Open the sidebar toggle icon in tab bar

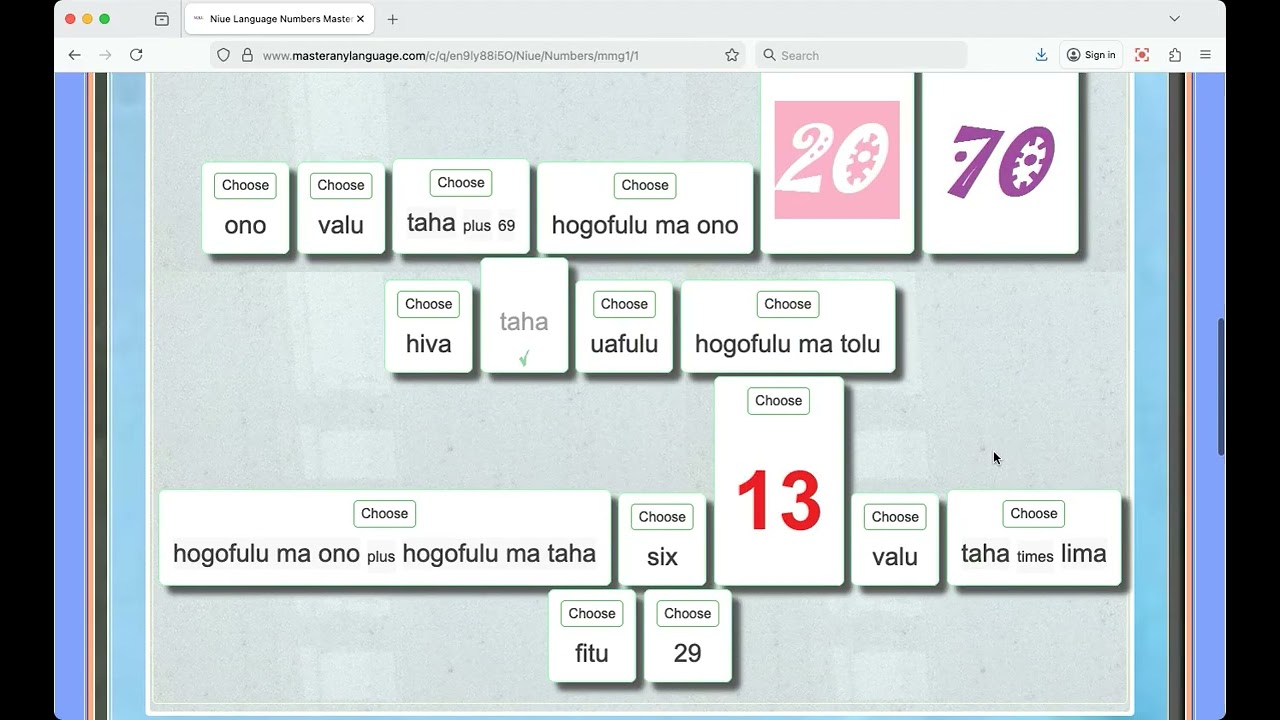pos(162,19)
